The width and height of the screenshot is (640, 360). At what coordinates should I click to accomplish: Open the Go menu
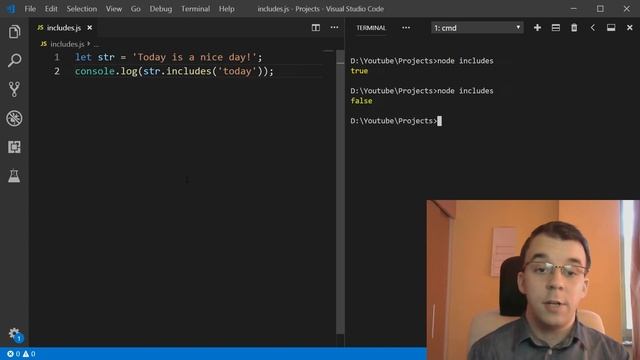tap(136, 9)
